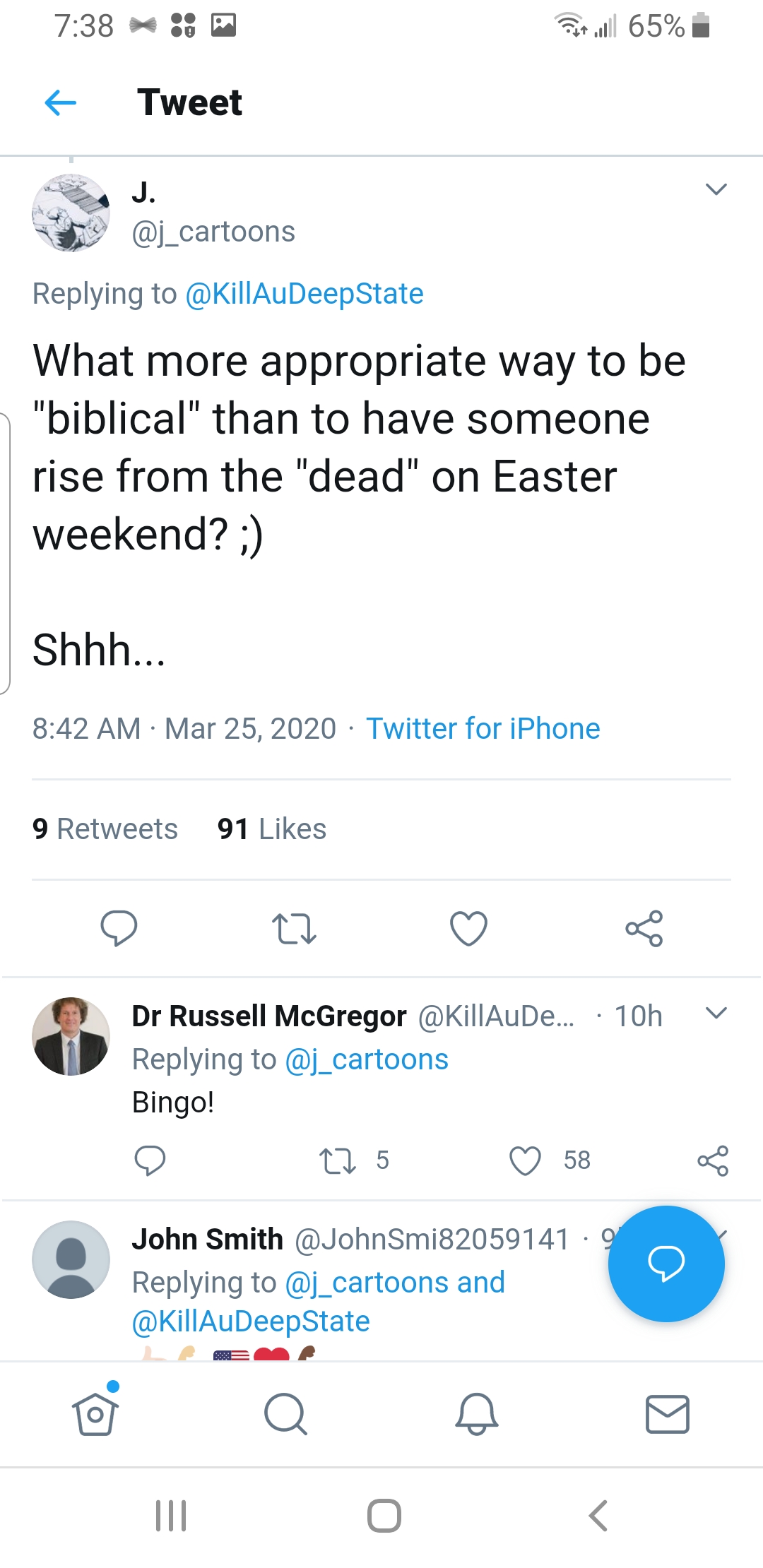The width and height of the screenshot is (763, 1568).
Task: Tap the back arrow next to Tweet
Action: 61,103
